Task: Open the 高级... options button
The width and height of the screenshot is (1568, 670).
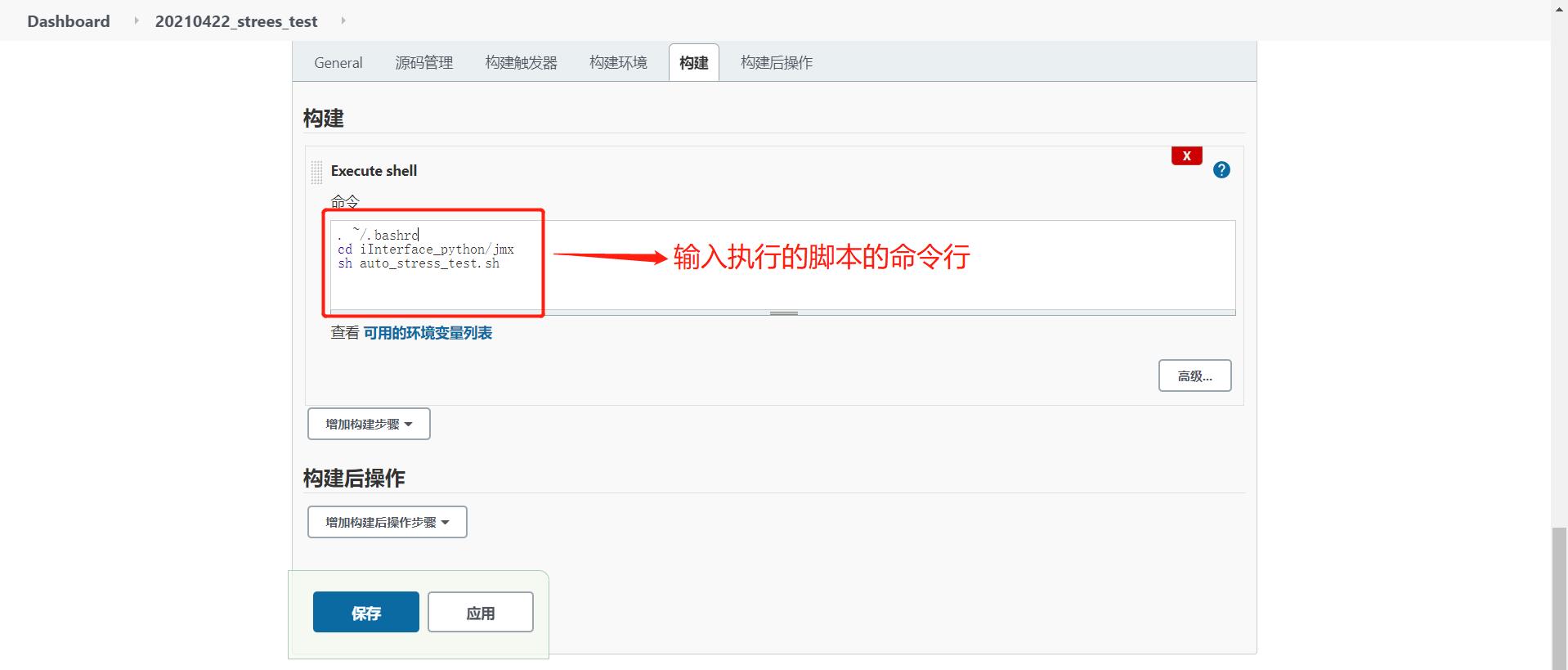Action: 1194,375
